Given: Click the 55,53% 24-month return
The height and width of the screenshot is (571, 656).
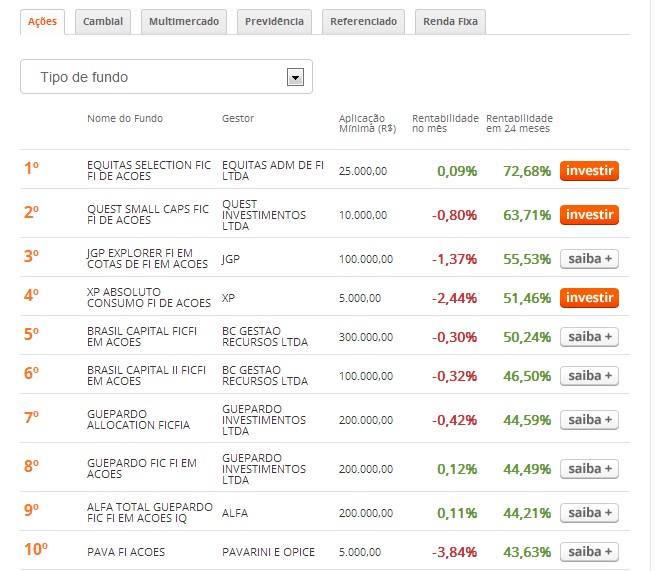Looking at the screenshot, I should coord(527,259).
